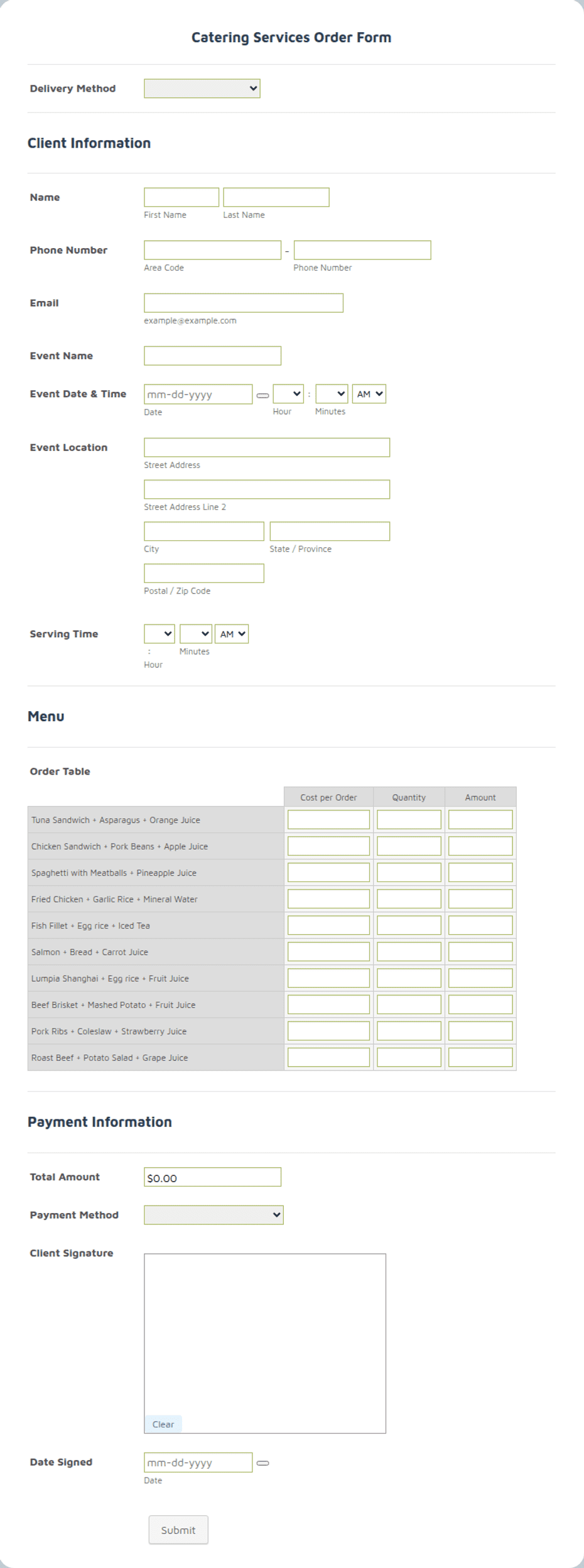Image resolution: width=584 pixels, height=1568 pixels.
Task: Click Cost per Order for Roast Beef row
Action: pos(328,1057)
